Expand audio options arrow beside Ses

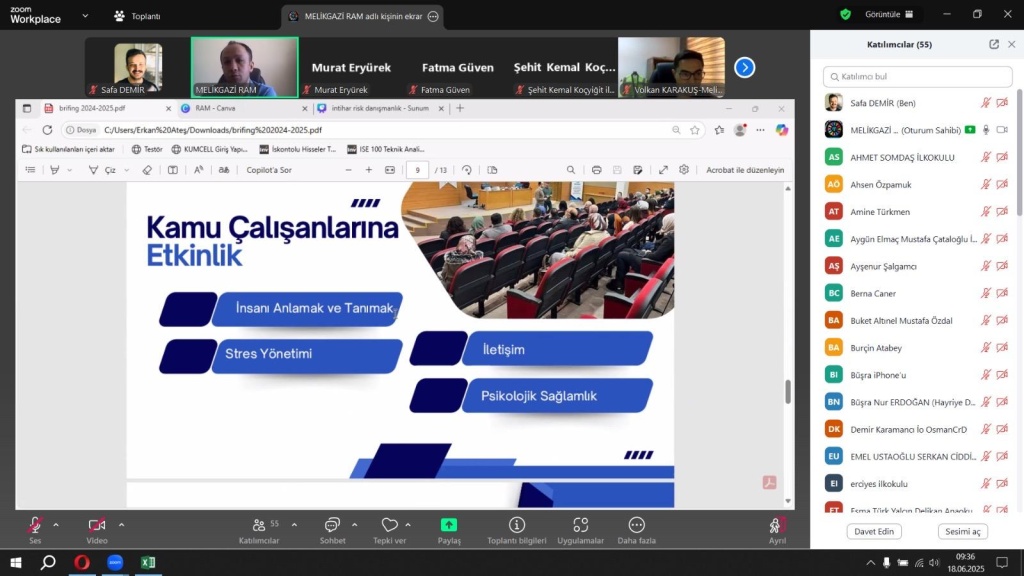pyautogui.click(x=56, y=525)
